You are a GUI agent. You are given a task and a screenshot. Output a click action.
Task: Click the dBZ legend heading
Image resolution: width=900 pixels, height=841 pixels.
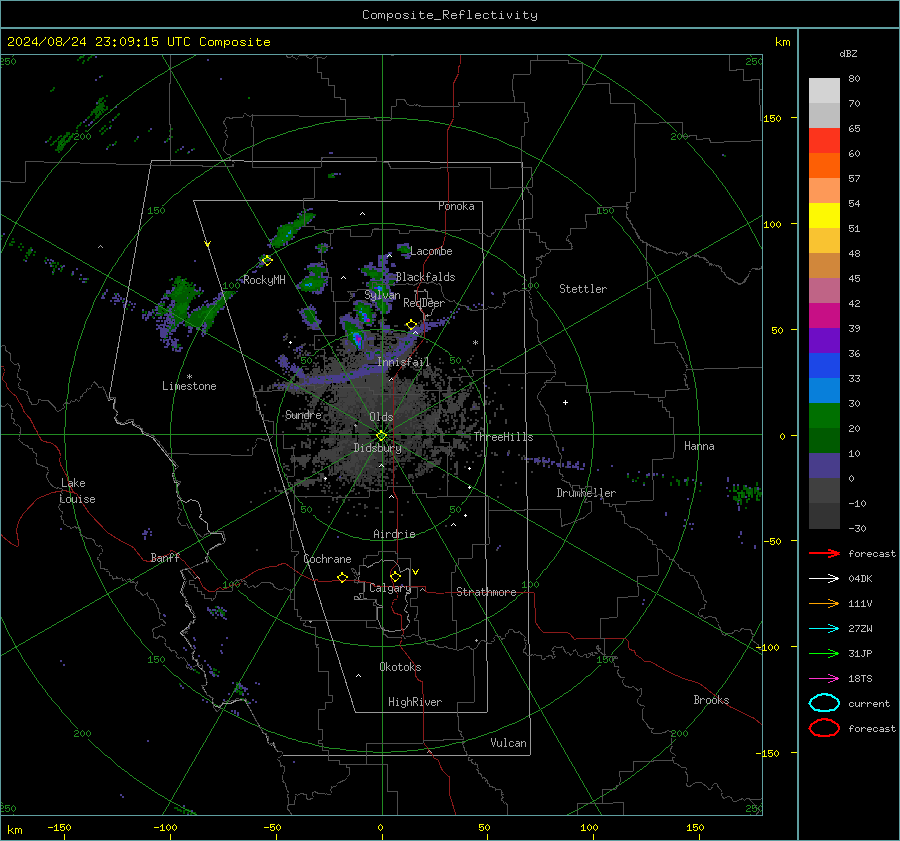point(848,53)
